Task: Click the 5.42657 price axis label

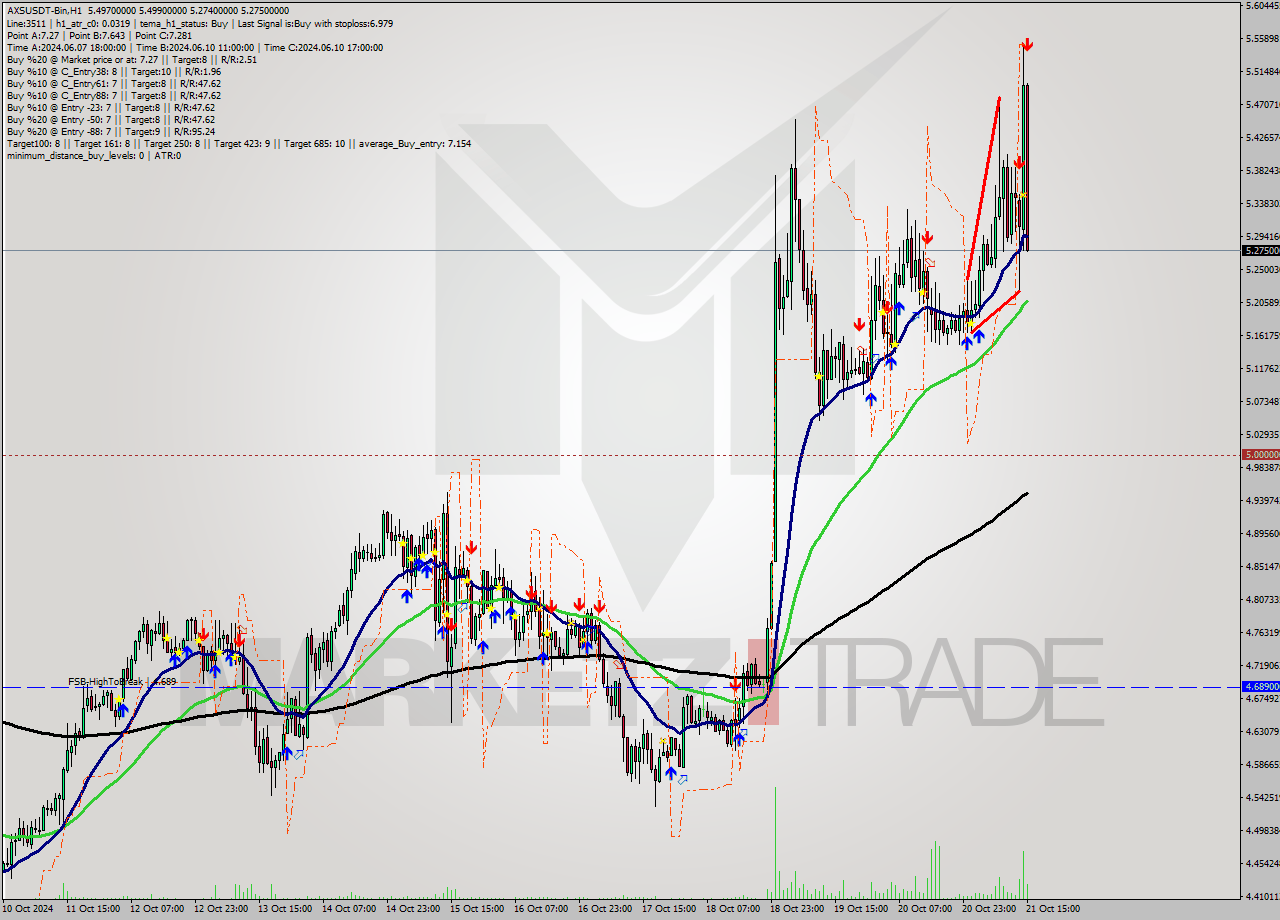Action: click(1261, 137)
